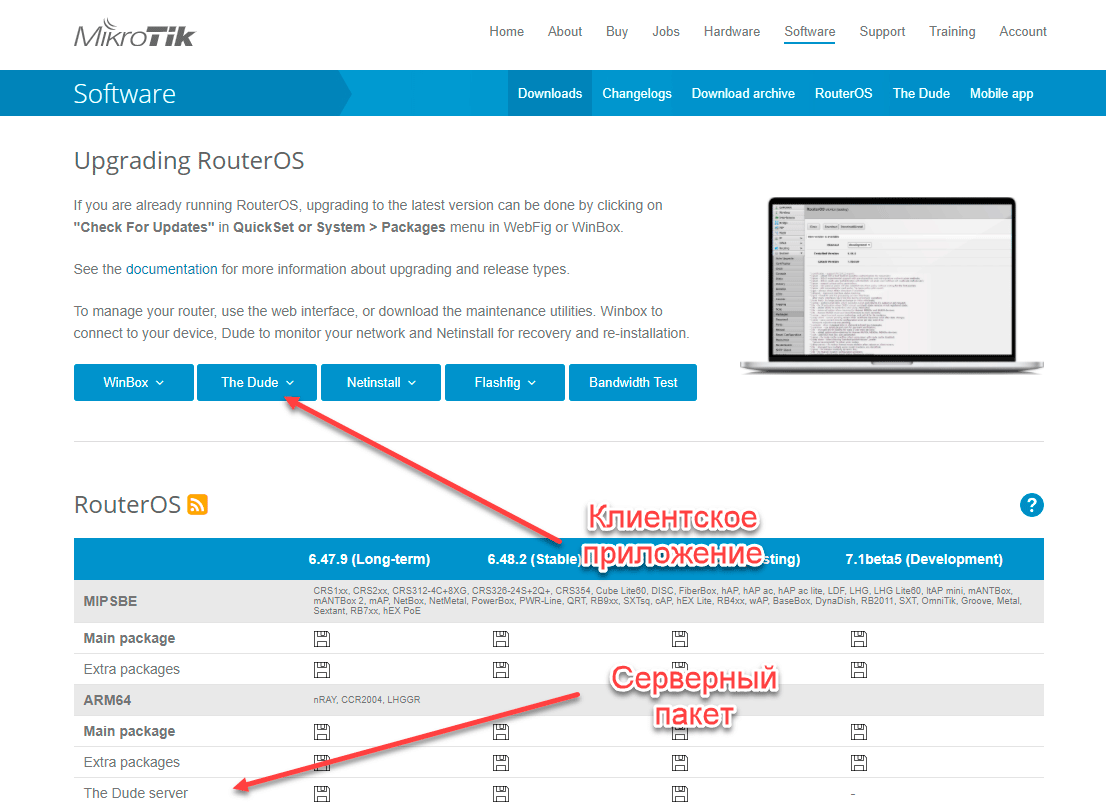The width and height of the screenshot is (1106, 806).
Task: Download ARM64 Extra packages 7.1beta5 Development
Action: pos(859,763)
